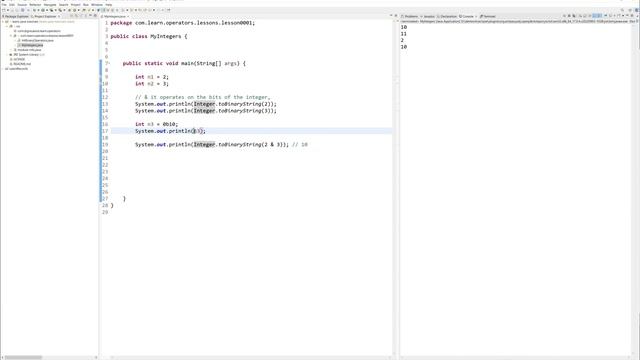The height and width of the screenshot is (360, 640).
Task: Click the Clear Console icon
Action: coord(580,16)
